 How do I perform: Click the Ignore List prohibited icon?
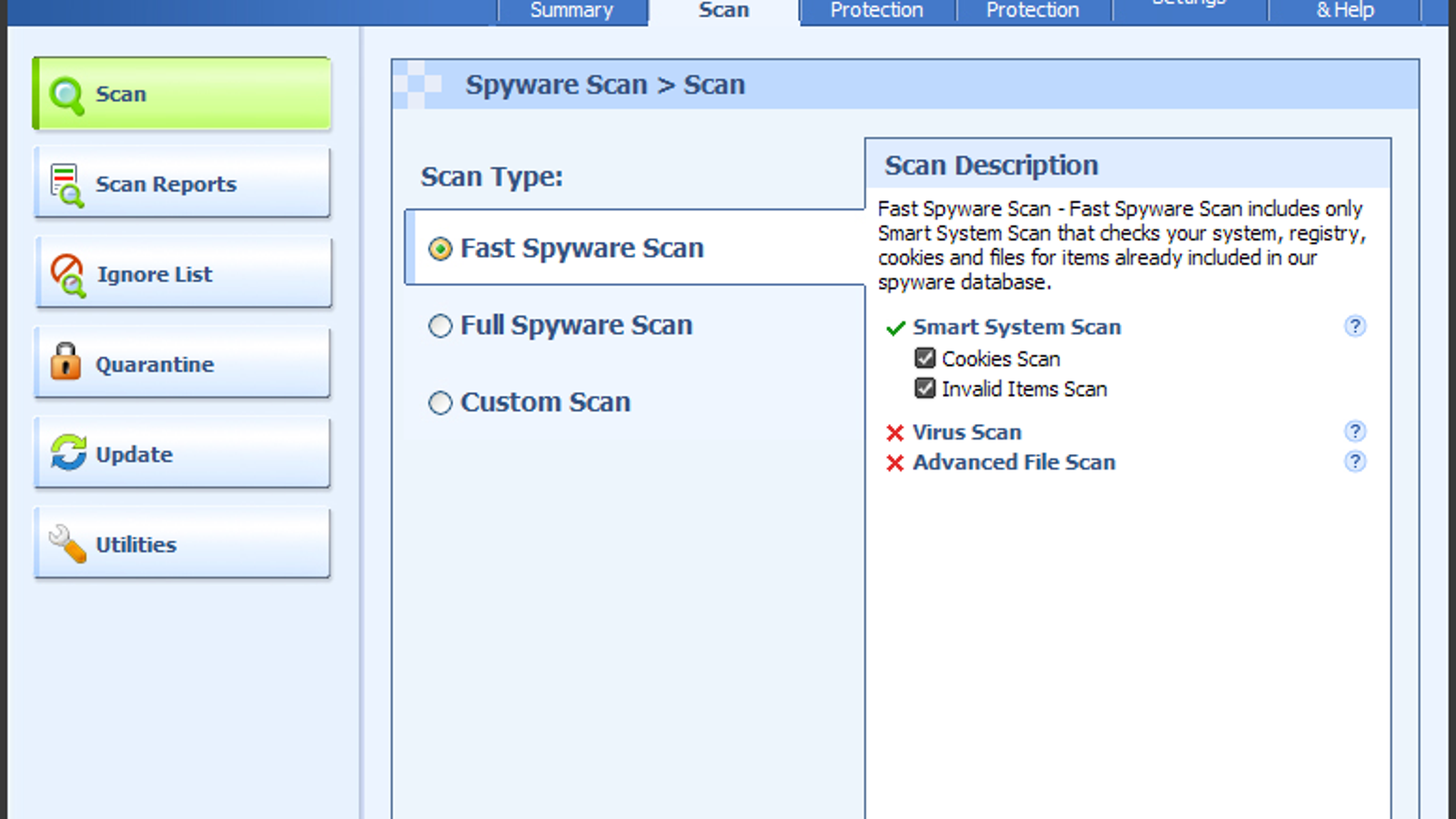click(67, 275)
